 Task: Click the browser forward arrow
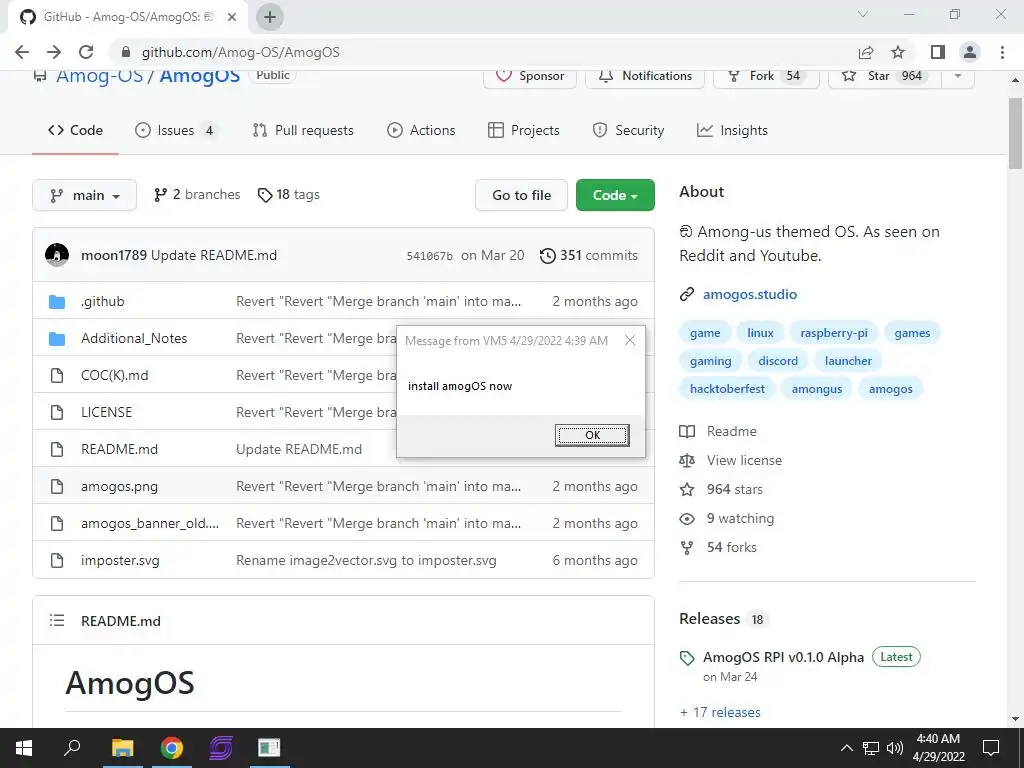pyautogui.click(x=54, y=52)
